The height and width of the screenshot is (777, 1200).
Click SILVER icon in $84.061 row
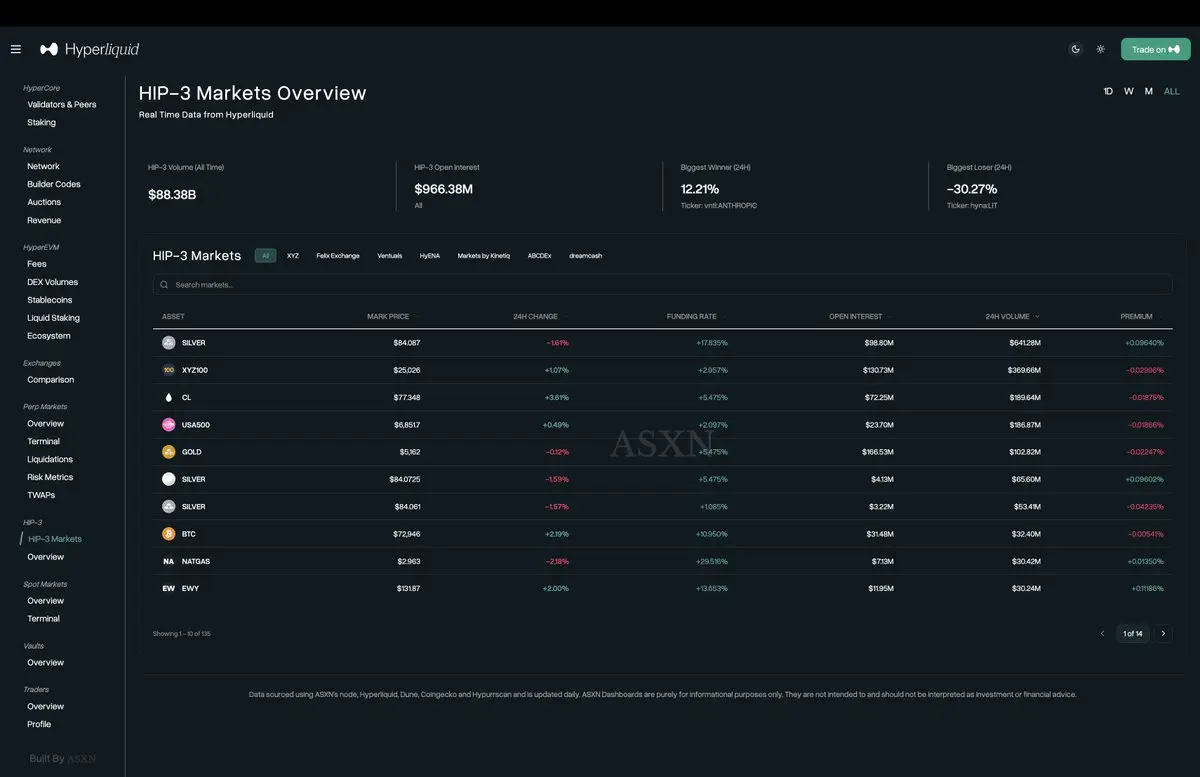(168, 506)
